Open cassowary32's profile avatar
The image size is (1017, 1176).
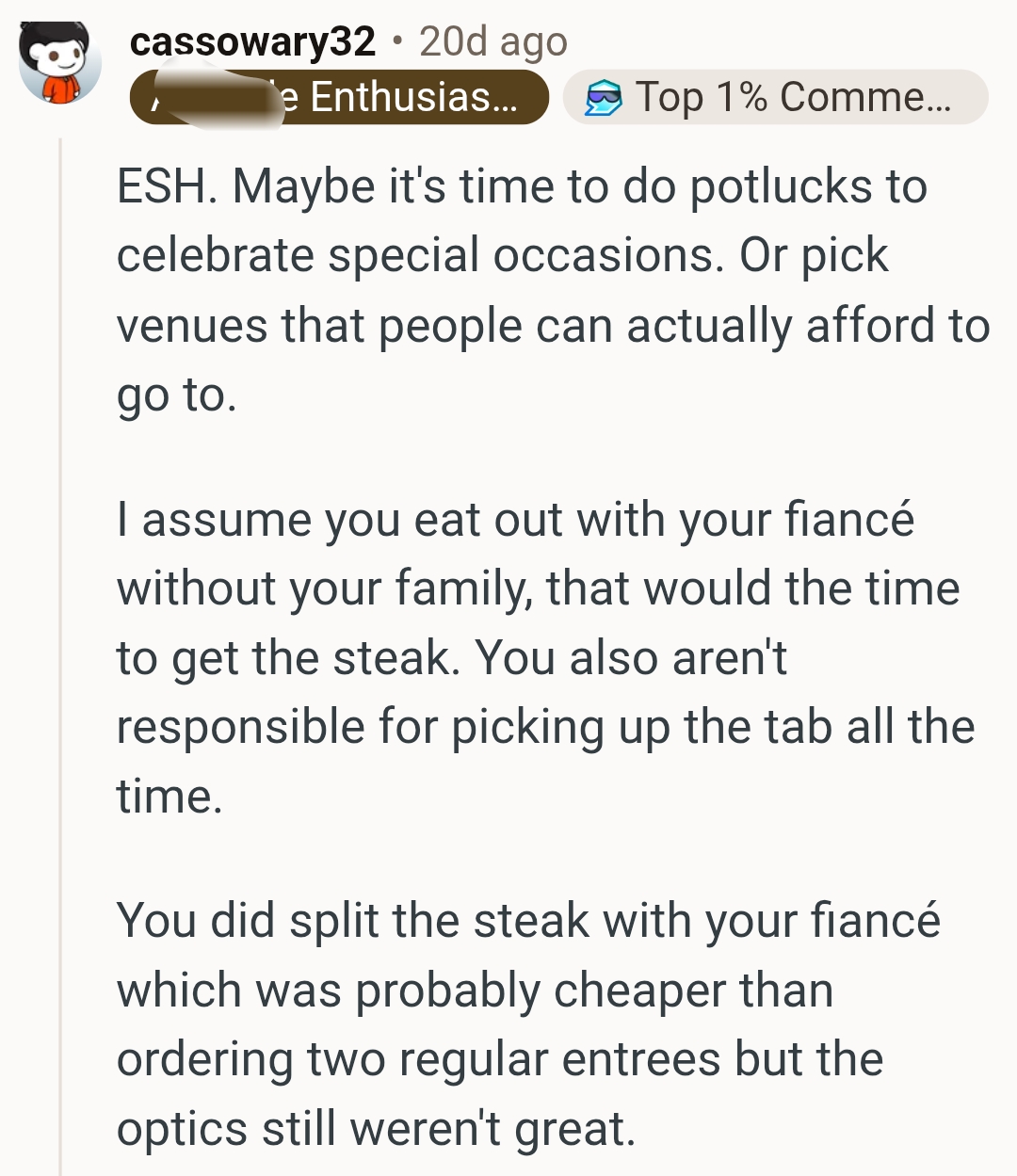pos(60,62)
